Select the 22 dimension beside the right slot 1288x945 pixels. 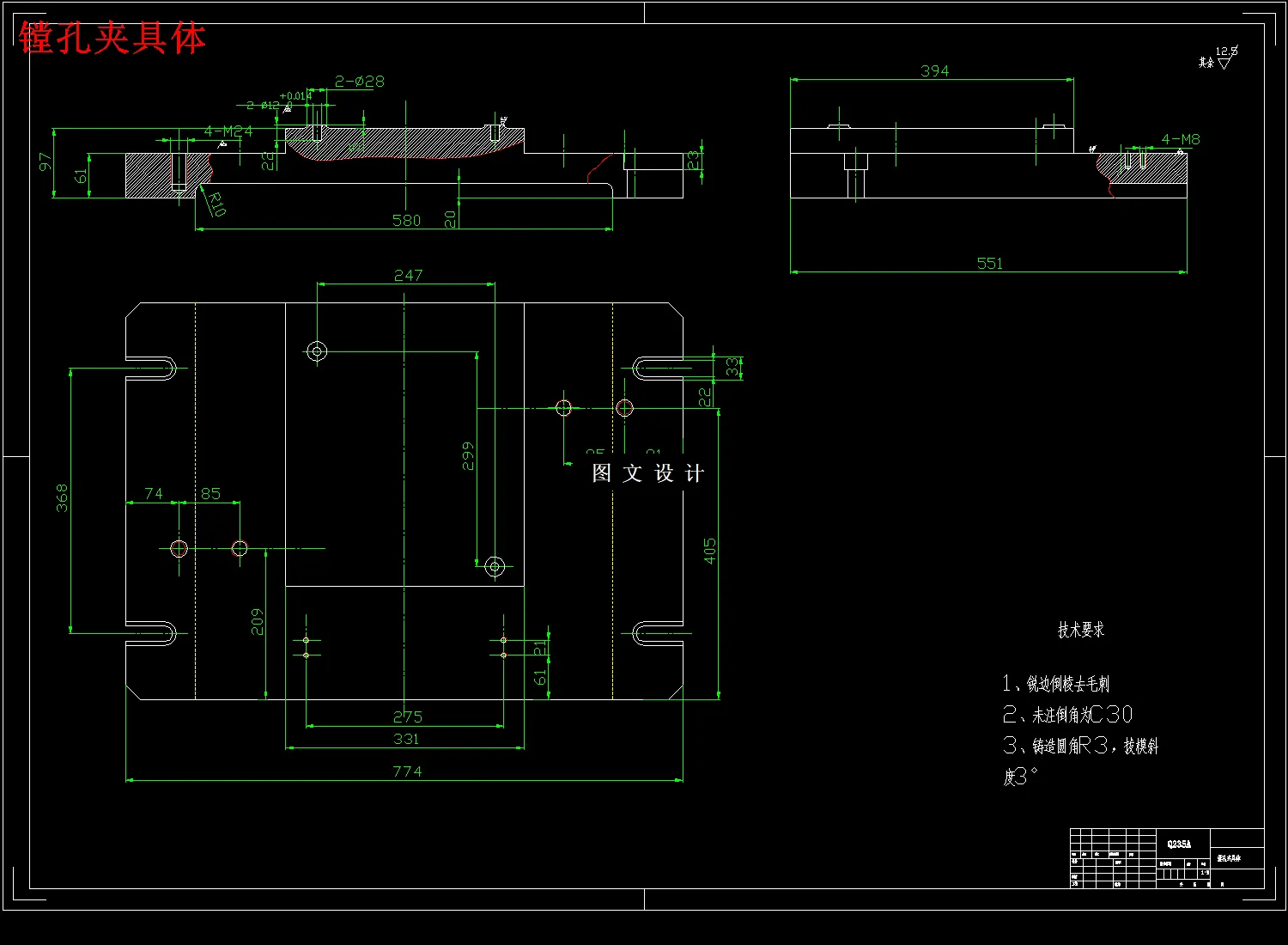tap(705, 397)
